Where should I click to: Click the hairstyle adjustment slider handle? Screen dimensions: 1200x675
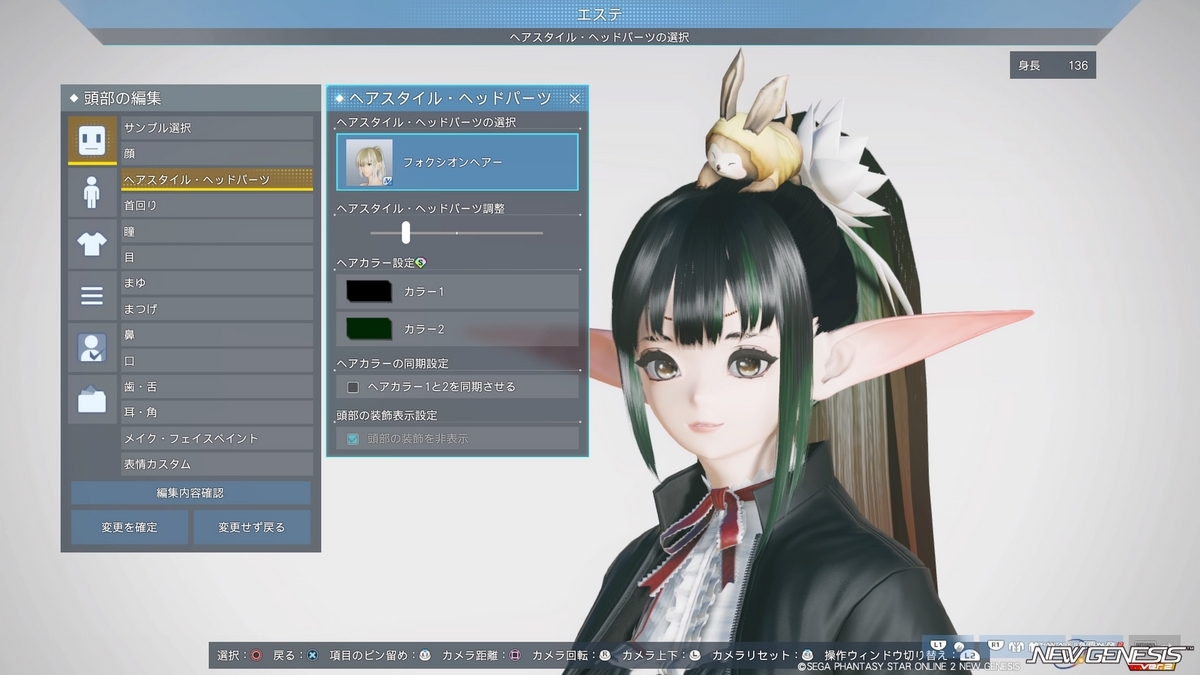pos(405,232)
